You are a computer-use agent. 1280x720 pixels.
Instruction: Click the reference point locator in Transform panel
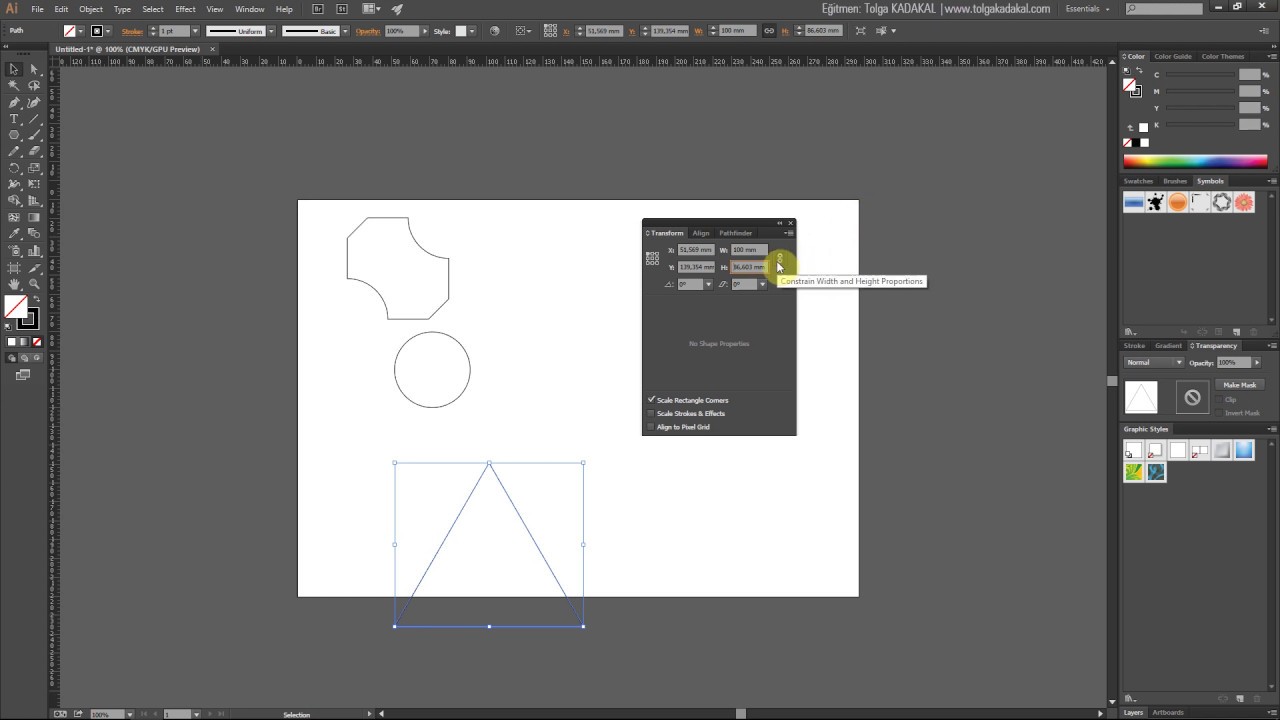(652, 258)
